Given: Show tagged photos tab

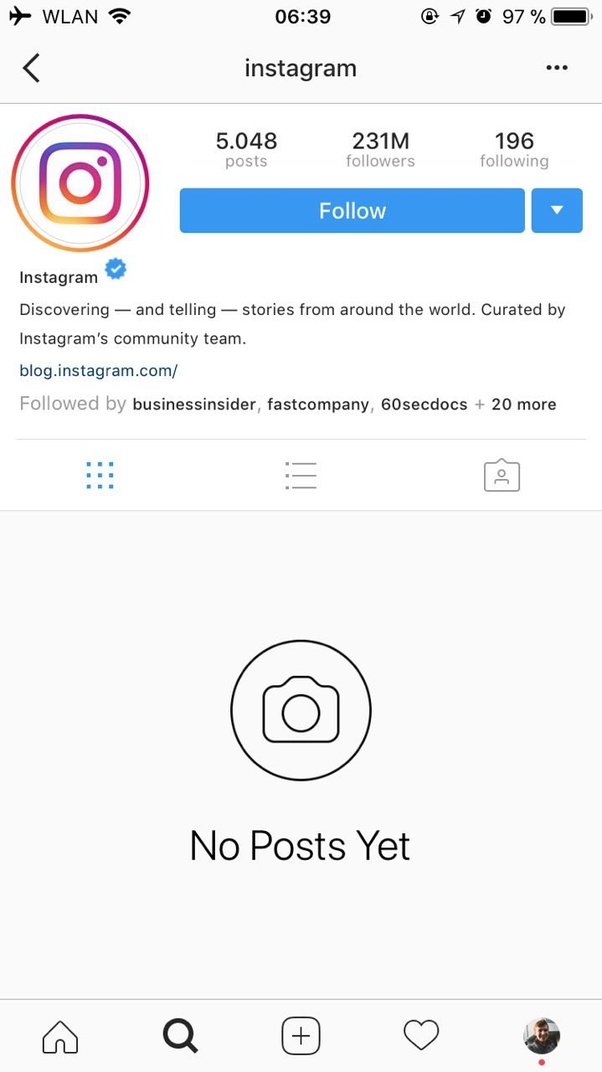Looking at the screenshot, I should point(502,475).
